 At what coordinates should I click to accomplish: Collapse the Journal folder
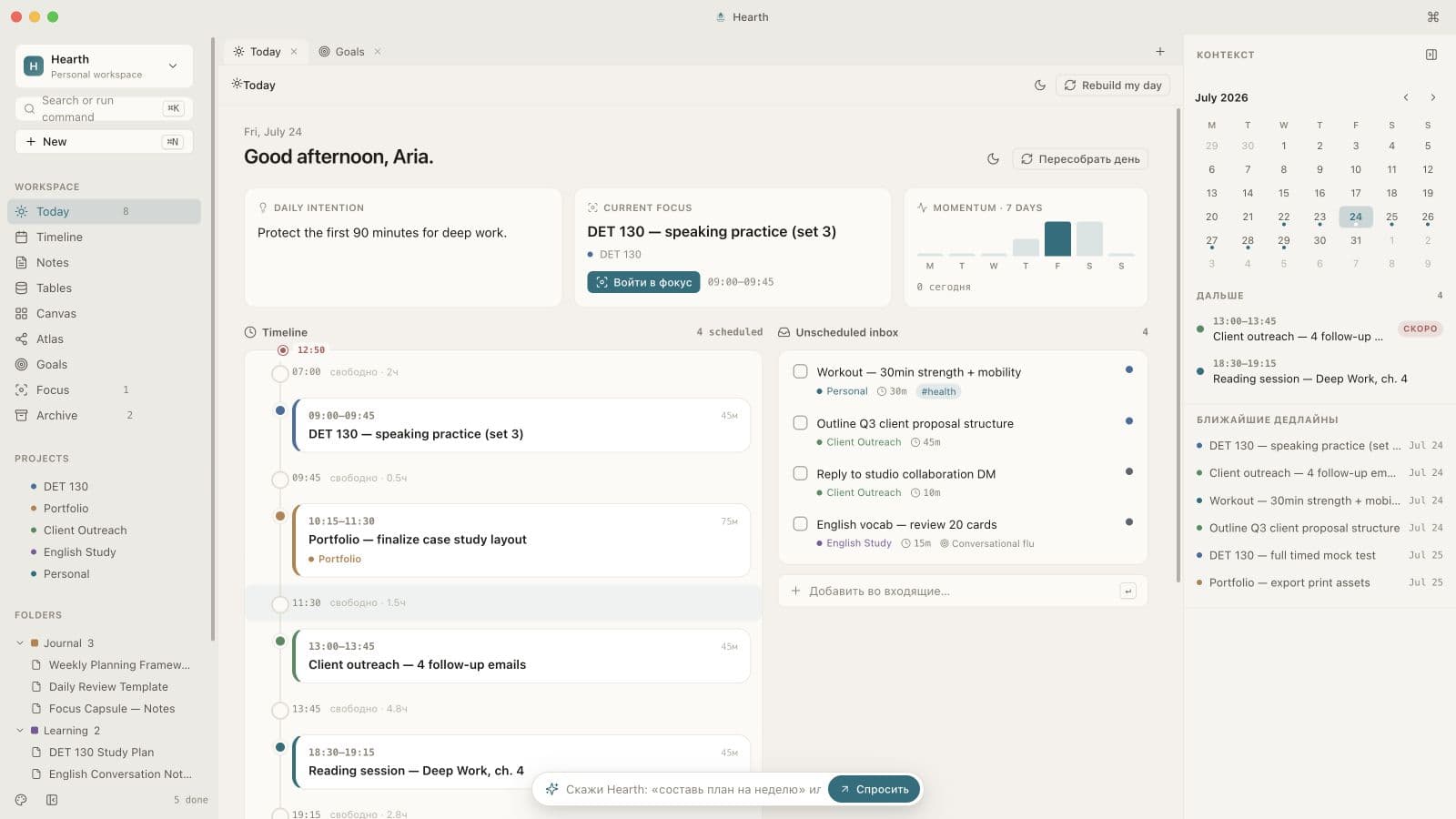click(20, 642)
